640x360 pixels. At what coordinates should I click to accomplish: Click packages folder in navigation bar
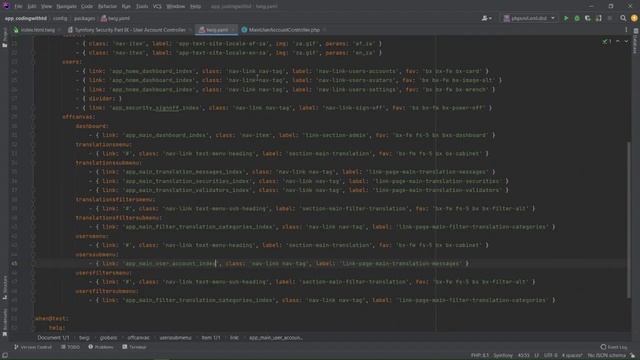click(x=84, y=18)
